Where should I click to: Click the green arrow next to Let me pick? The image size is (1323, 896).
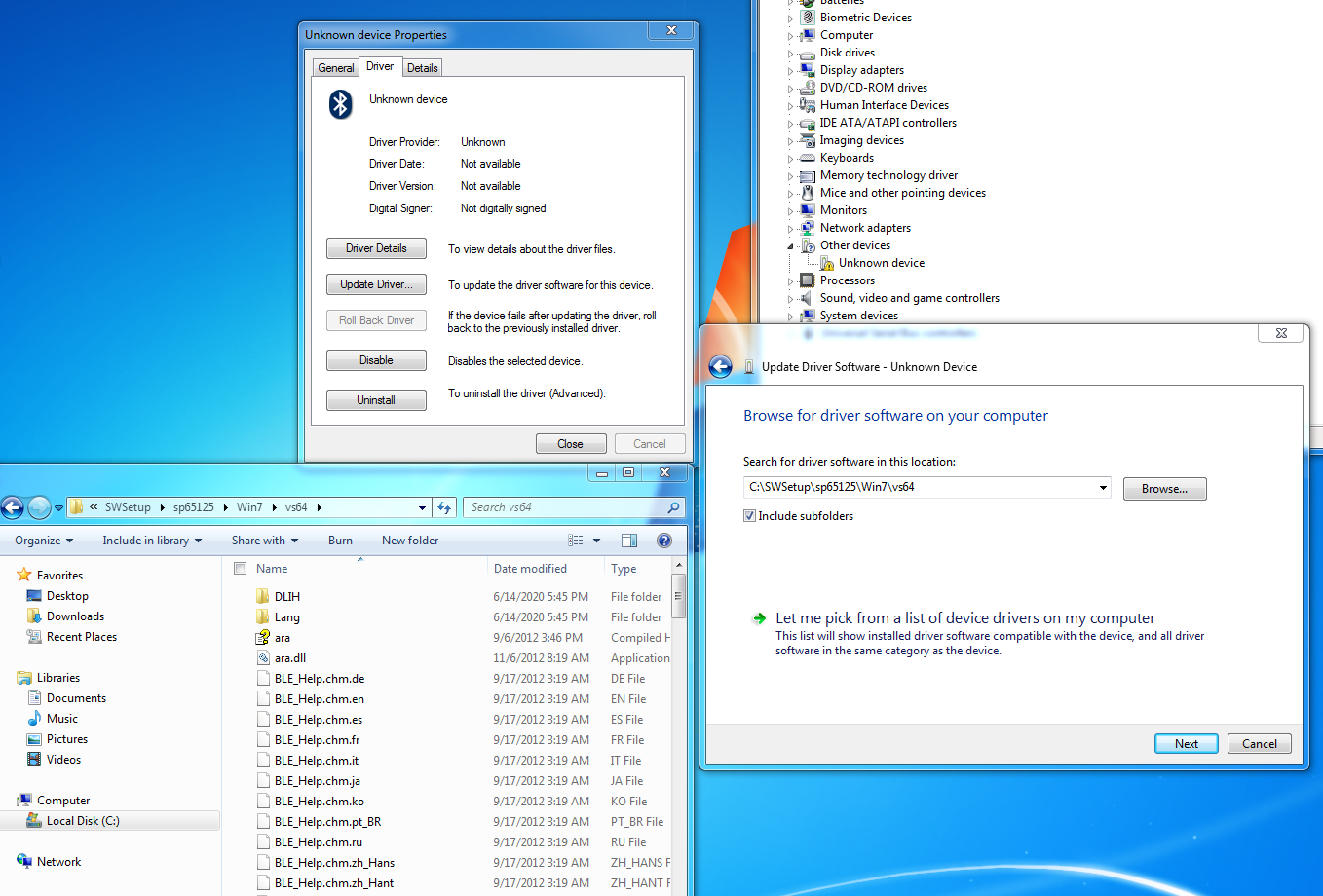[x=759, y=618]
